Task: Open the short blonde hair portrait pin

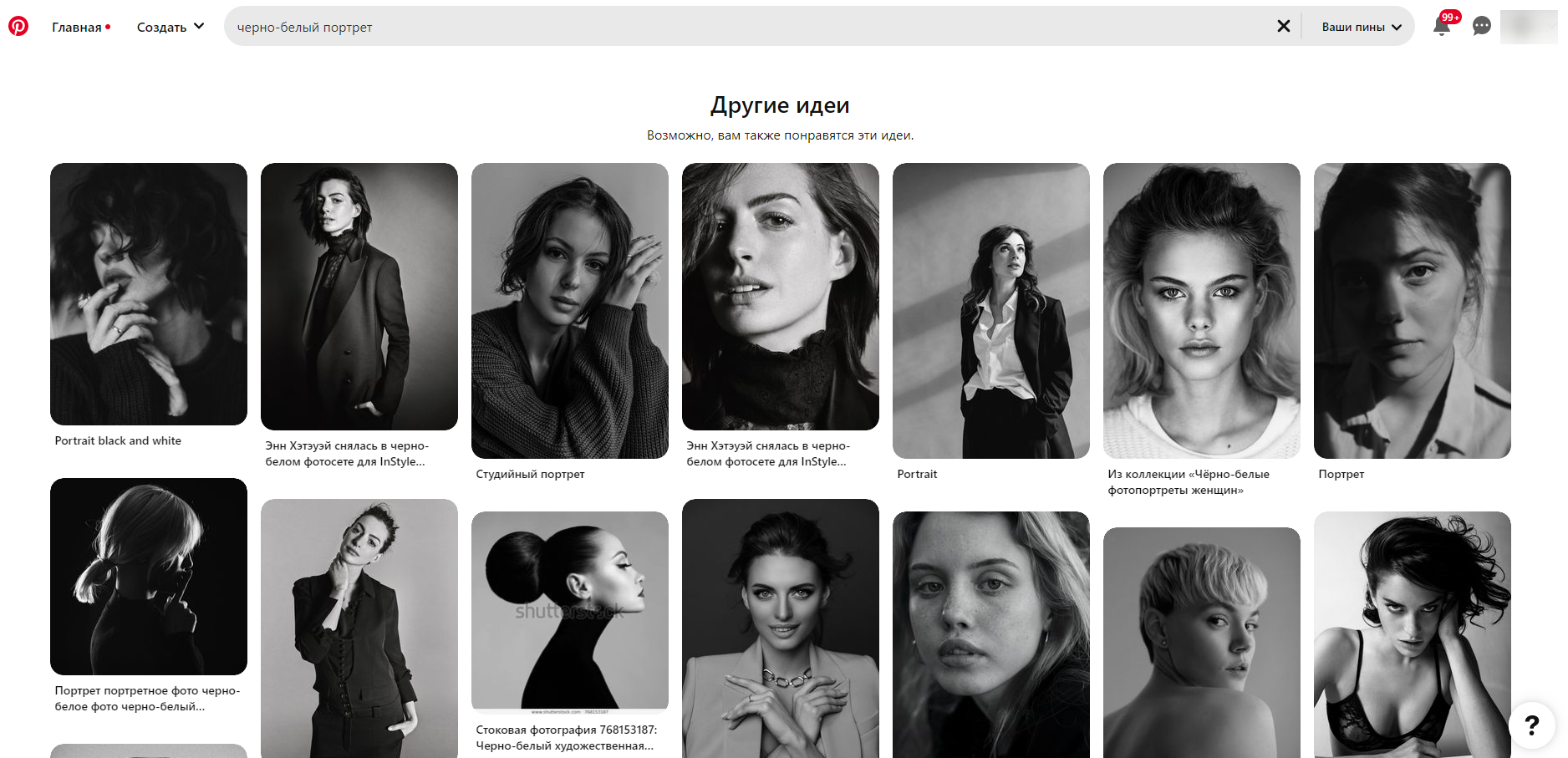Action: click(1201, 643)
